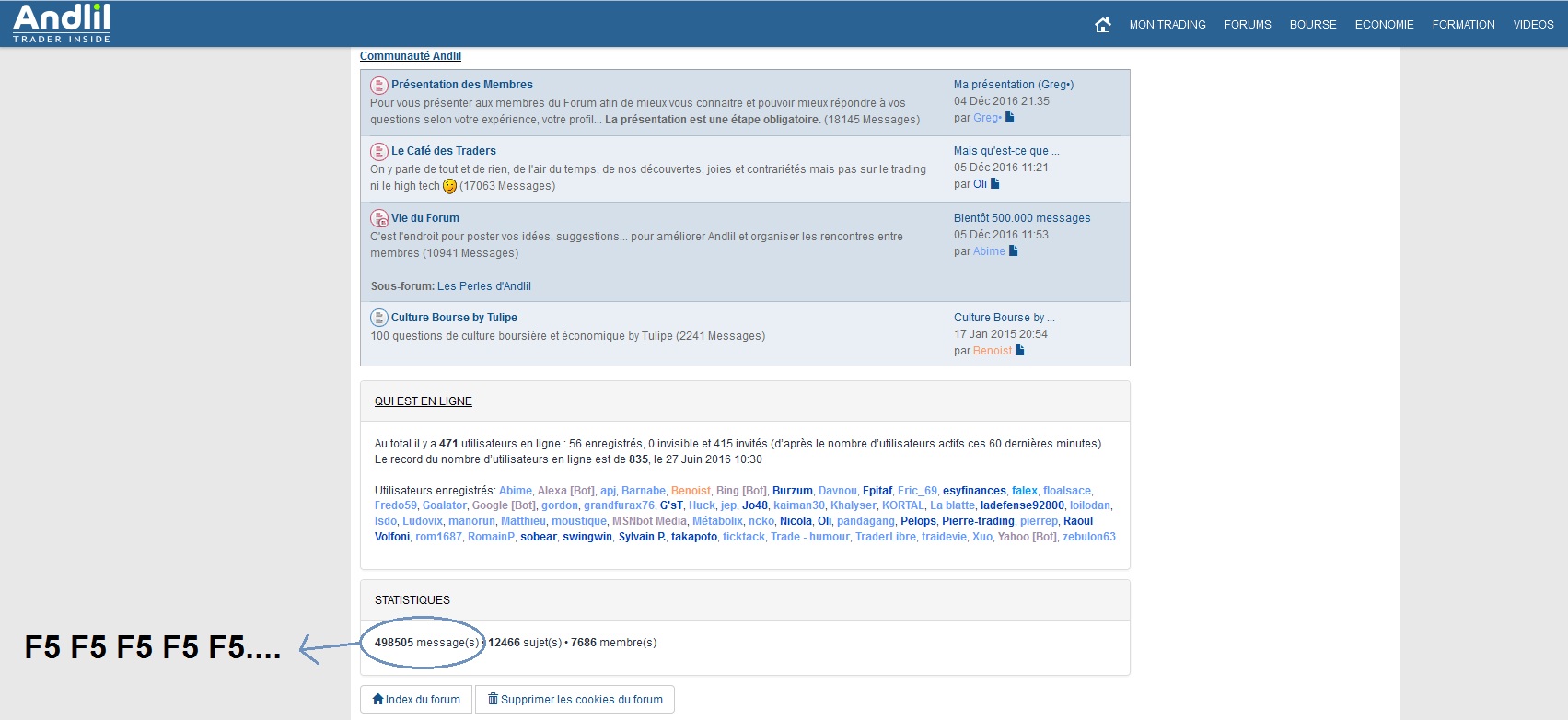The height and width of the screenshot is (720, 1568).
Task: View latest post icon next to Benoist
Action: 1019,351
